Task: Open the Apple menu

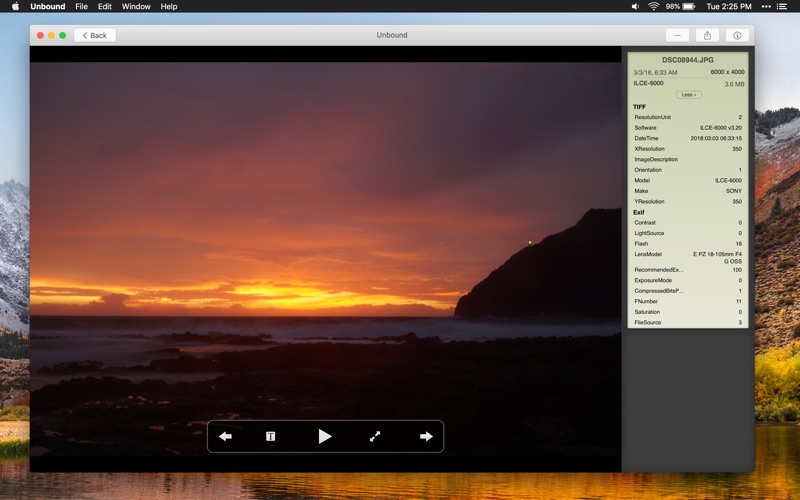Action: (x=15, y=6)
